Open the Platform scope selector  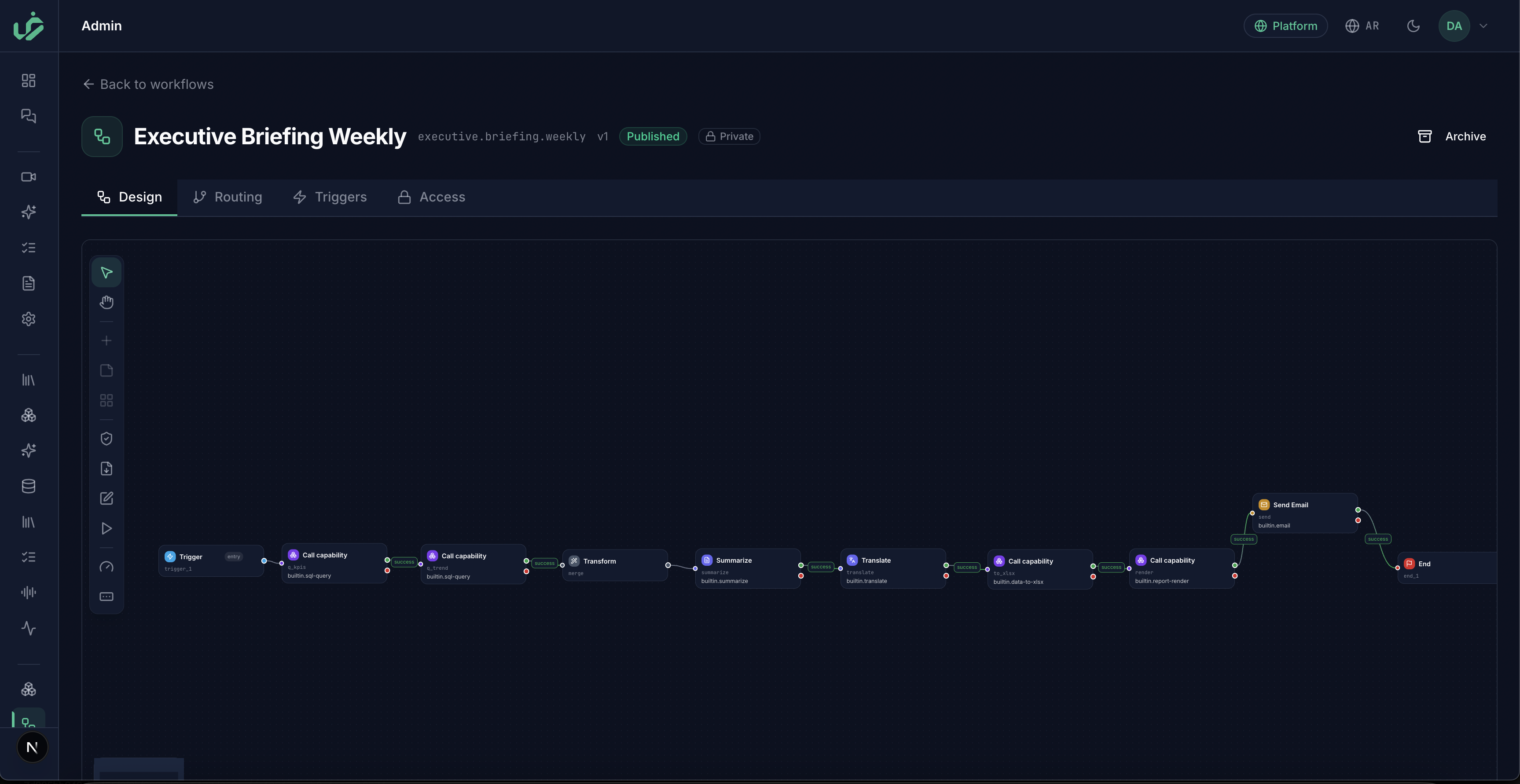pos(1286,26)
